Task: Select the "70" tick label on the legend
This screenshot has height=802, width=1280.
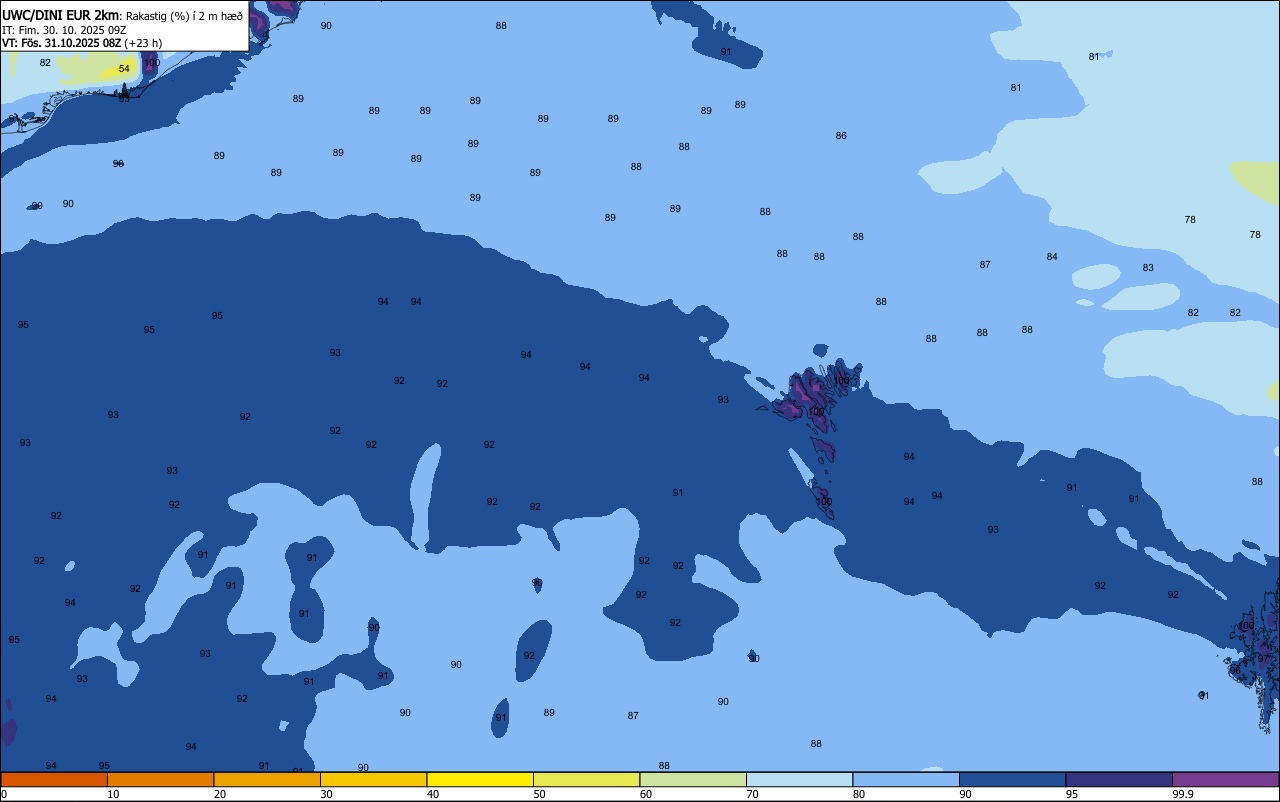Action: tap(752, 794)
